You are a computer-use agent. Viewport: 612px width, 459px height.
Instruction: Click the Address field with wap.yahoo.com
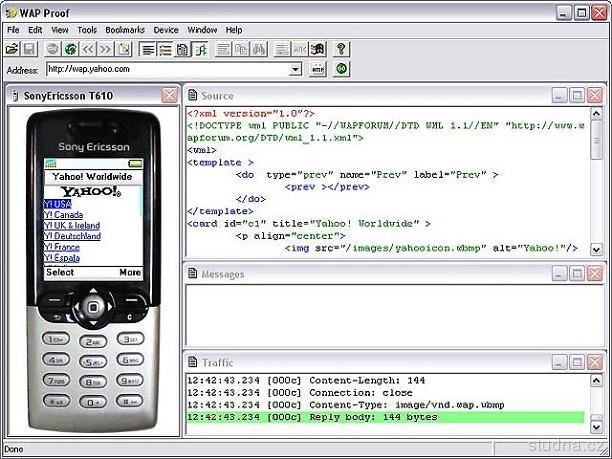[168, 69]
